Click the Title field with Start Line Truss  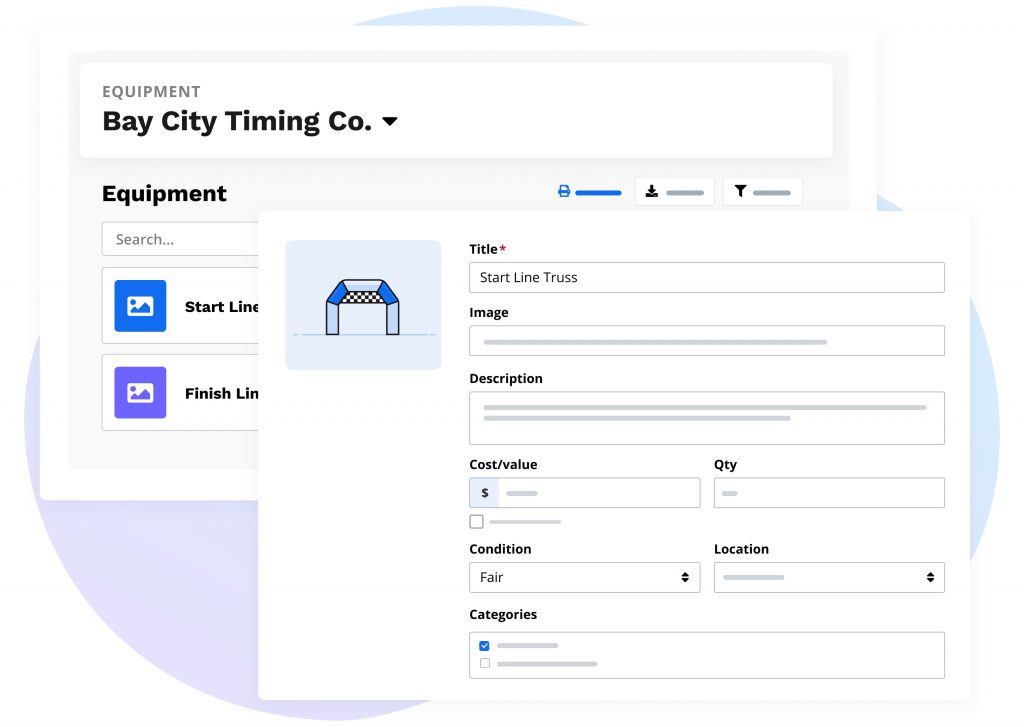[x=706, y=277]
